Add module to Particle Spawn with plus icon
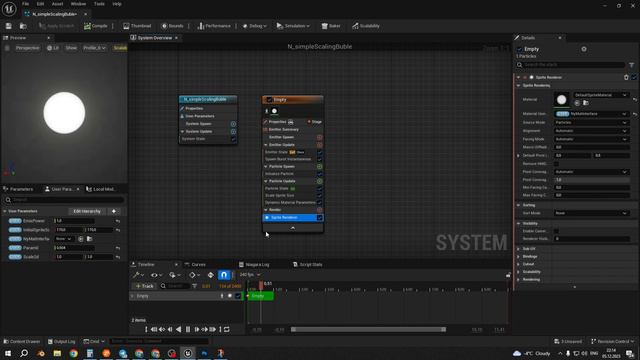Screen dimensions: 640x360 click(320, 167)
